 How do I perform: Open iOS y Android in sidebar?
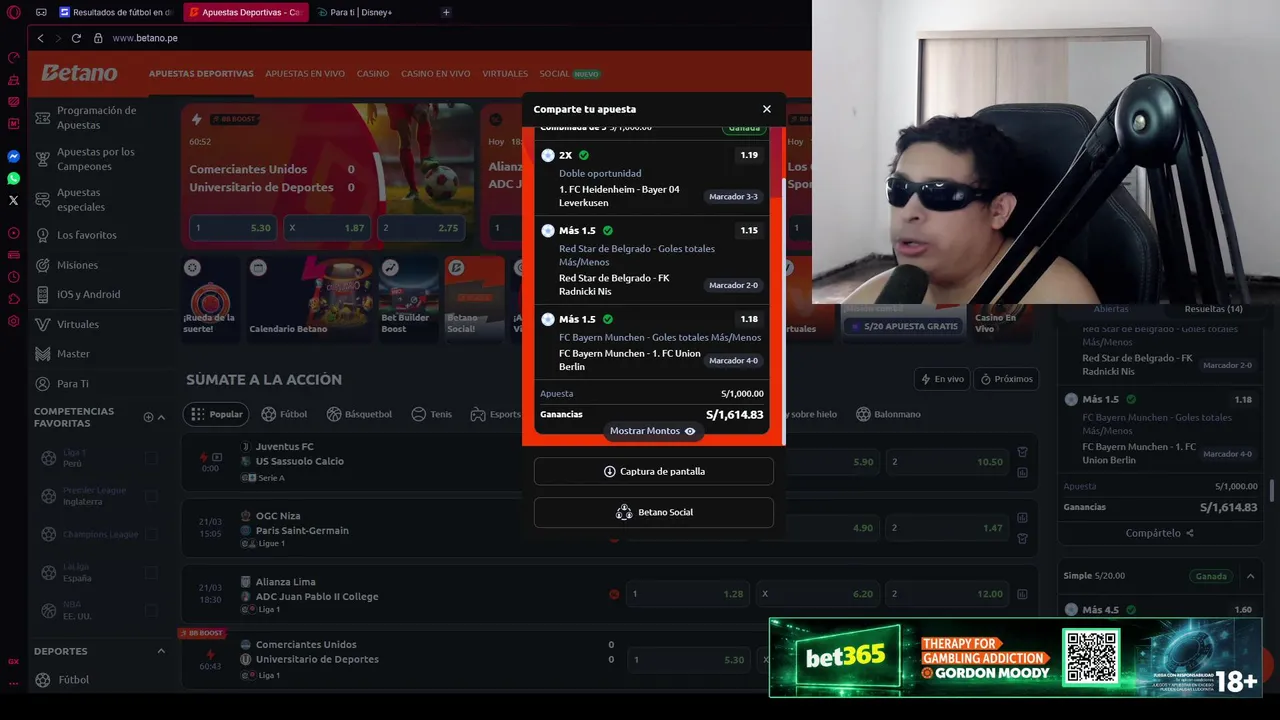(x=87, y=294)
